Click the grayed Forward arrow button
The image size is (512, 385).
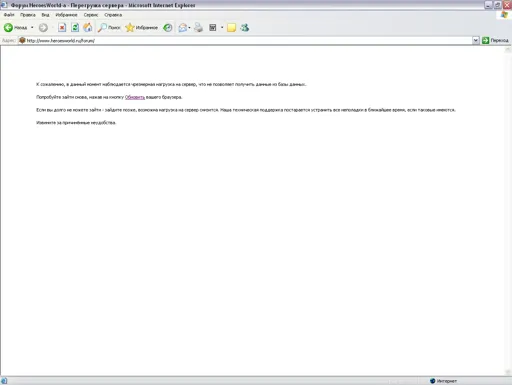click(x=43, y=28)
